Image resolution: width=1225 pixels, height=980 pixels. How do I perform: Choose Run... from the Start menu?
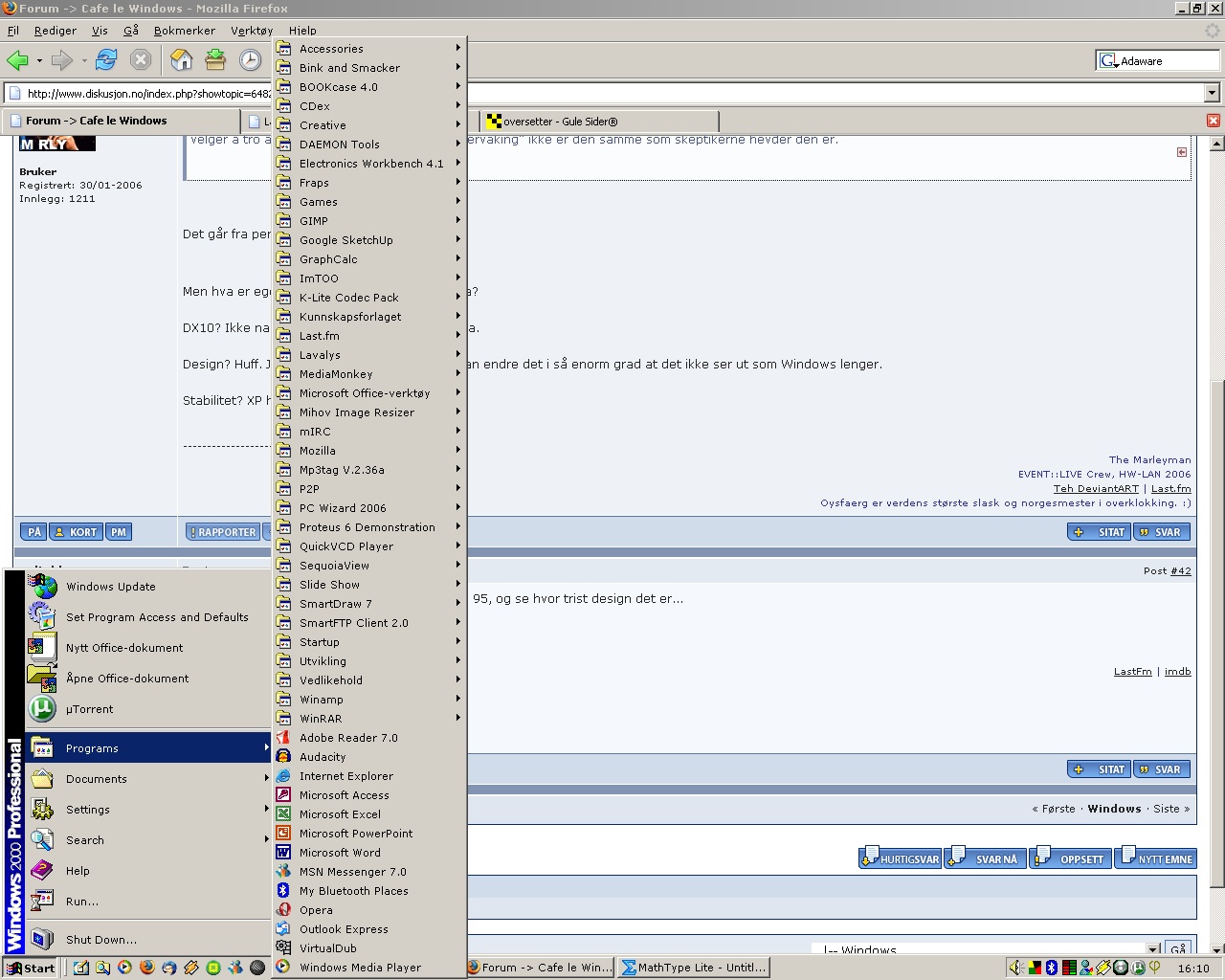(x=148, y=902)
